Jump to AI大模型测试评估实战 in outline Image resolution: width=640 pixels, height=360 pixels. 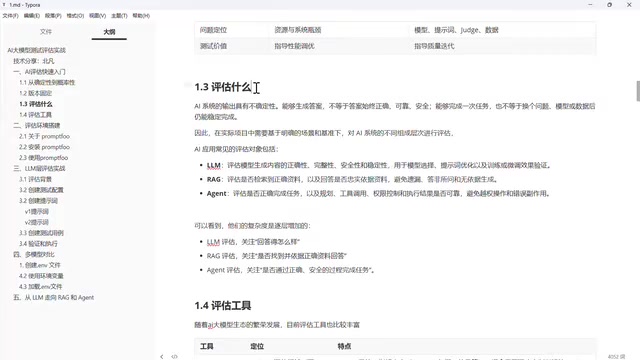click(x=36, y=50)
